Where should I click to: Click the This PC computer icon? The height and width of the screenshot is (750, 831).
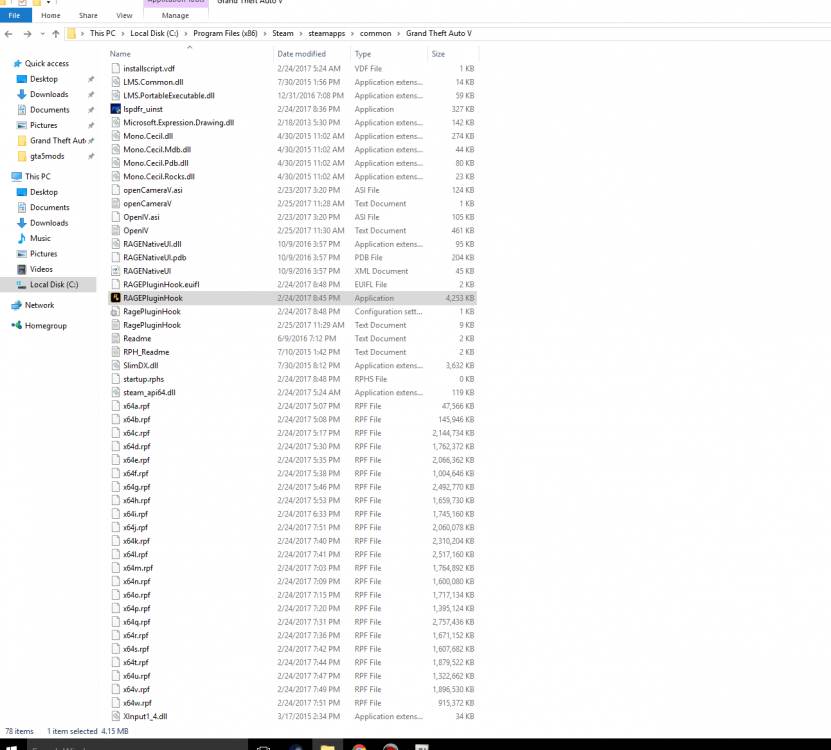click(17, 177)
